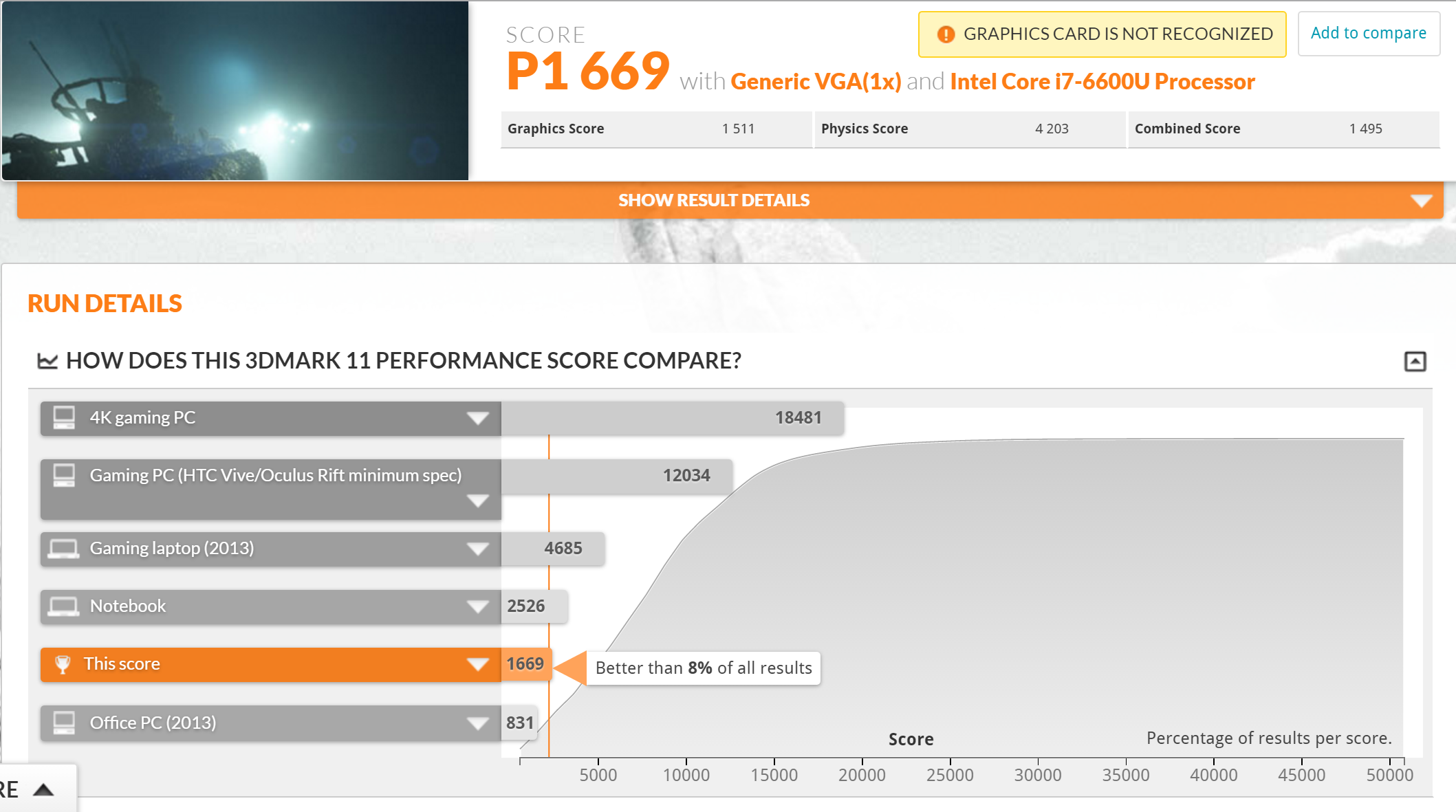Expand the 4K gaming PC dropdown arrow

click(477, 418)
